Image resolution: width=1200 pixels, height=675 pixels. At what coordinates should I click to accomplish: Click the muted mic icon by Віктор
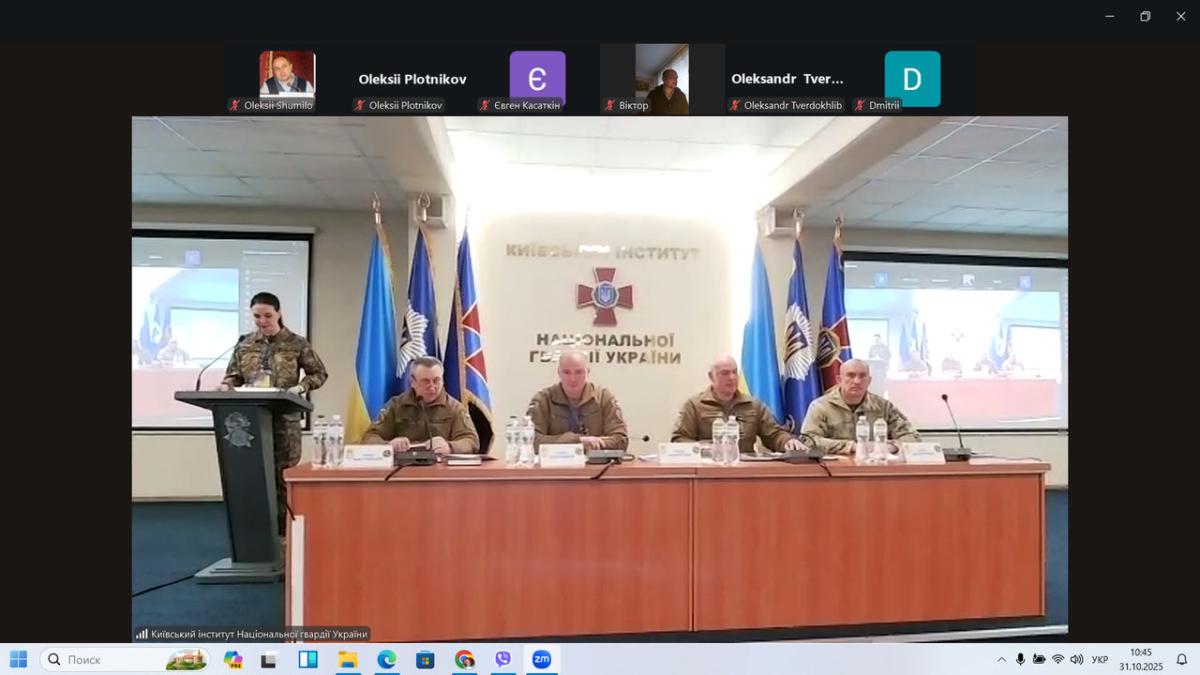[x=610, y=105]
